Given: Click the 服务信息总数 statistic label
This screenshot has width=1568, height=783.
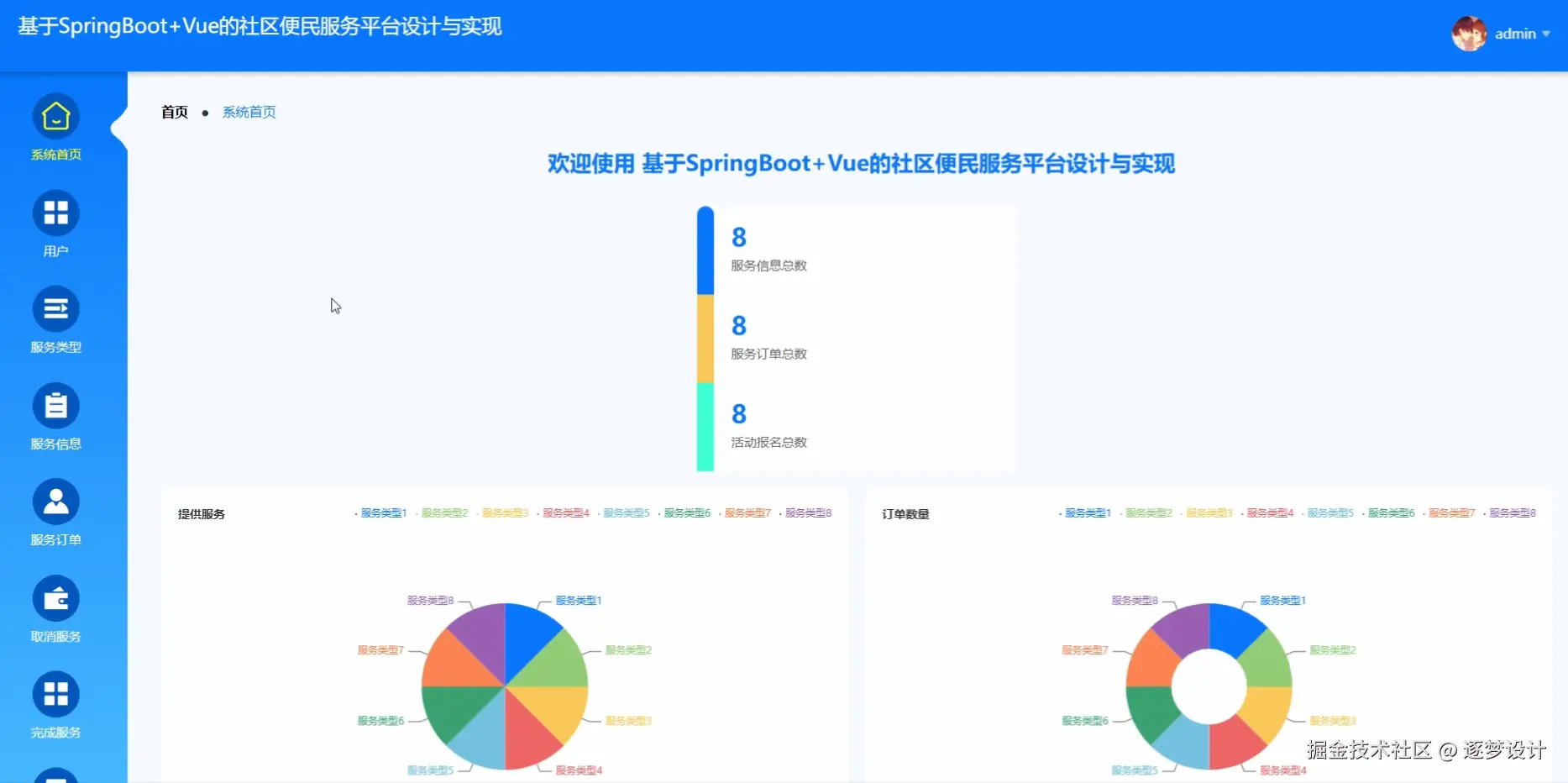Looking at the screenshot, I should (768, 265).
